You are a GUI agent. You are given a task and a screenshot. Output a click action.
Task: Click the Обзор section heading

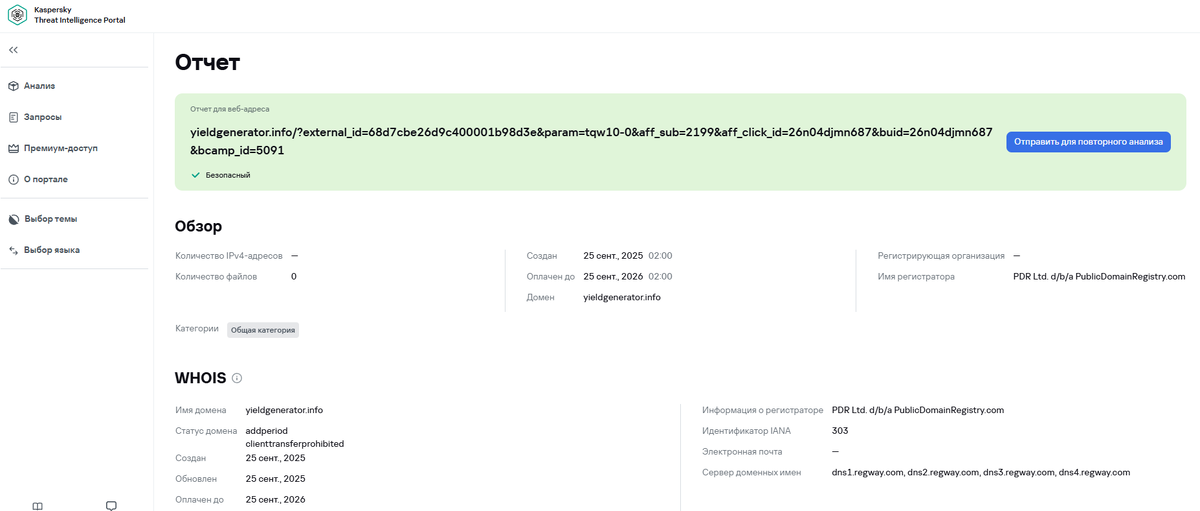pyautogui.click(x=198, y=226)
